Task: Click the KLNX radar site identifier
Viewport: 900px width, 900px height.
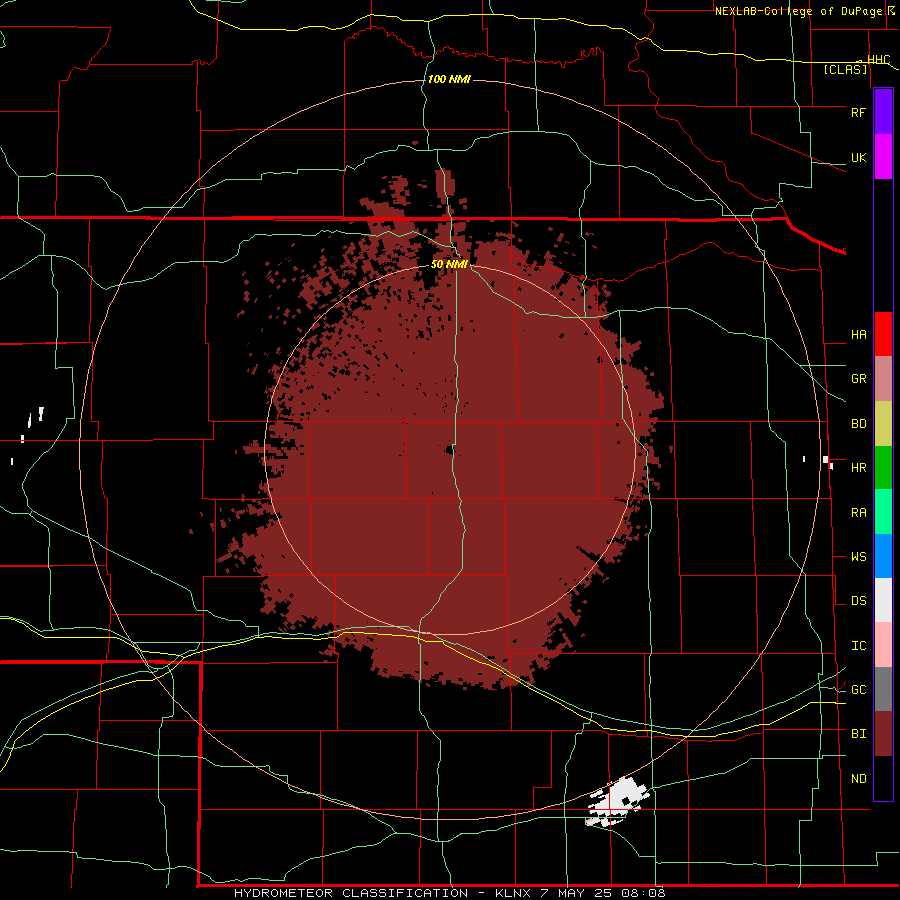Action: click(x=513, y=893)
